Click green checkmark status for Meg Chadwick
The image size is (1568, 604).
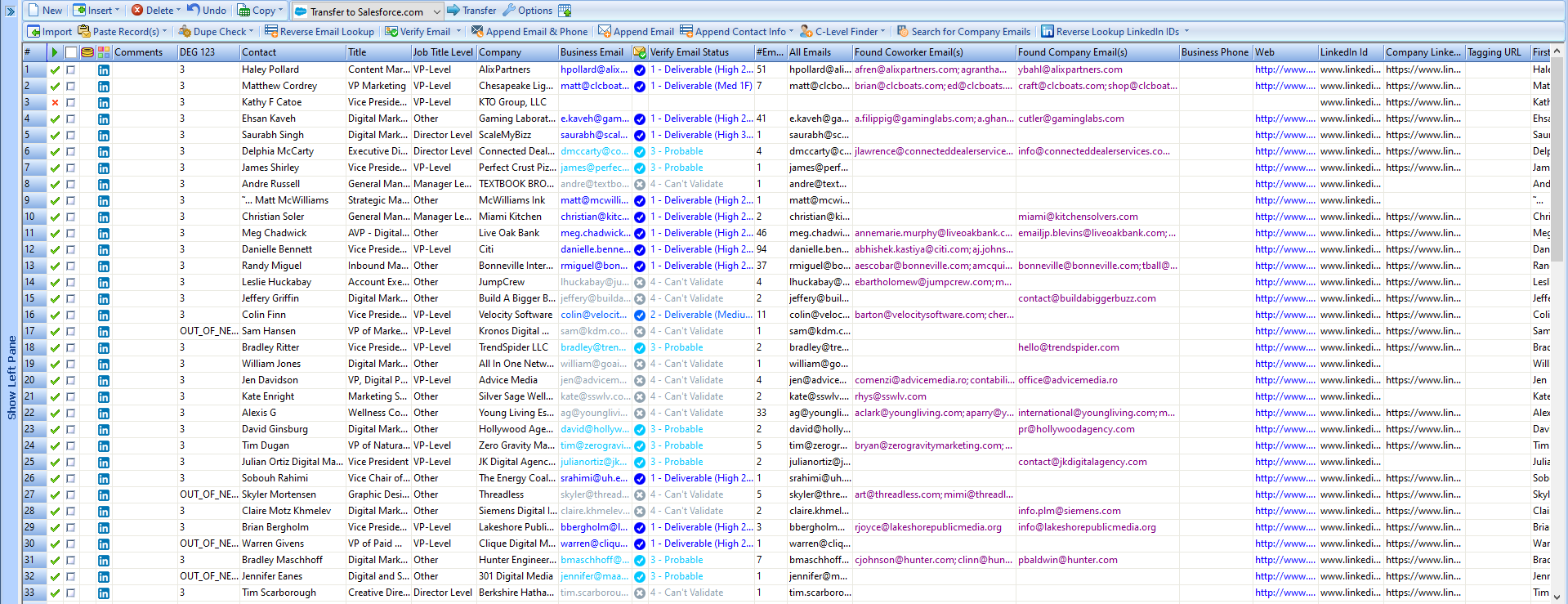[x=55, y=233]
